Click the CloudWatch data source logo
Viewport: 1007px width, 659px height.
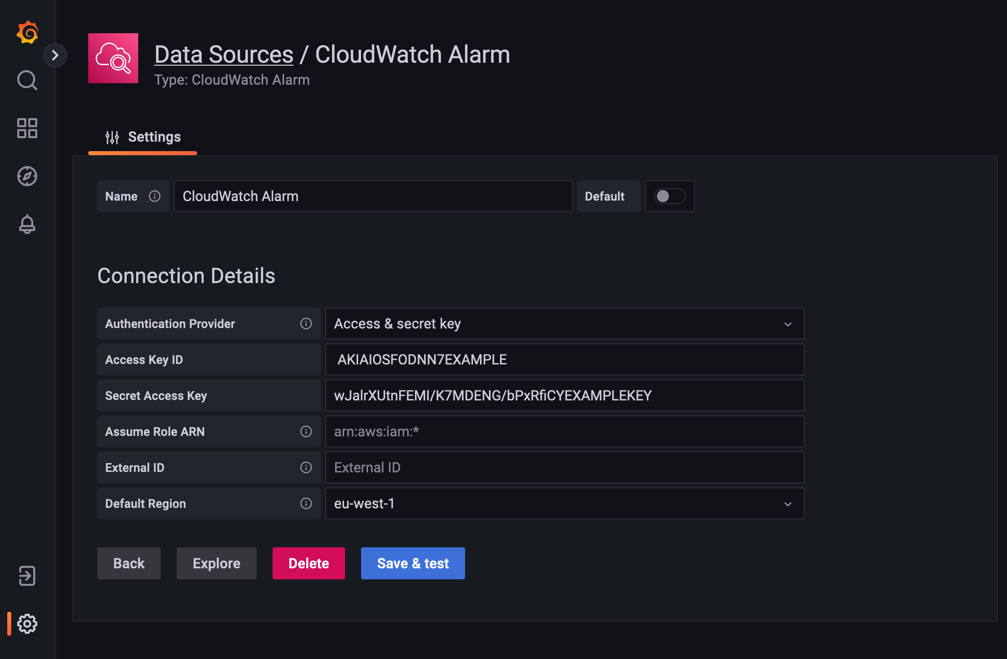pos(113,58)
